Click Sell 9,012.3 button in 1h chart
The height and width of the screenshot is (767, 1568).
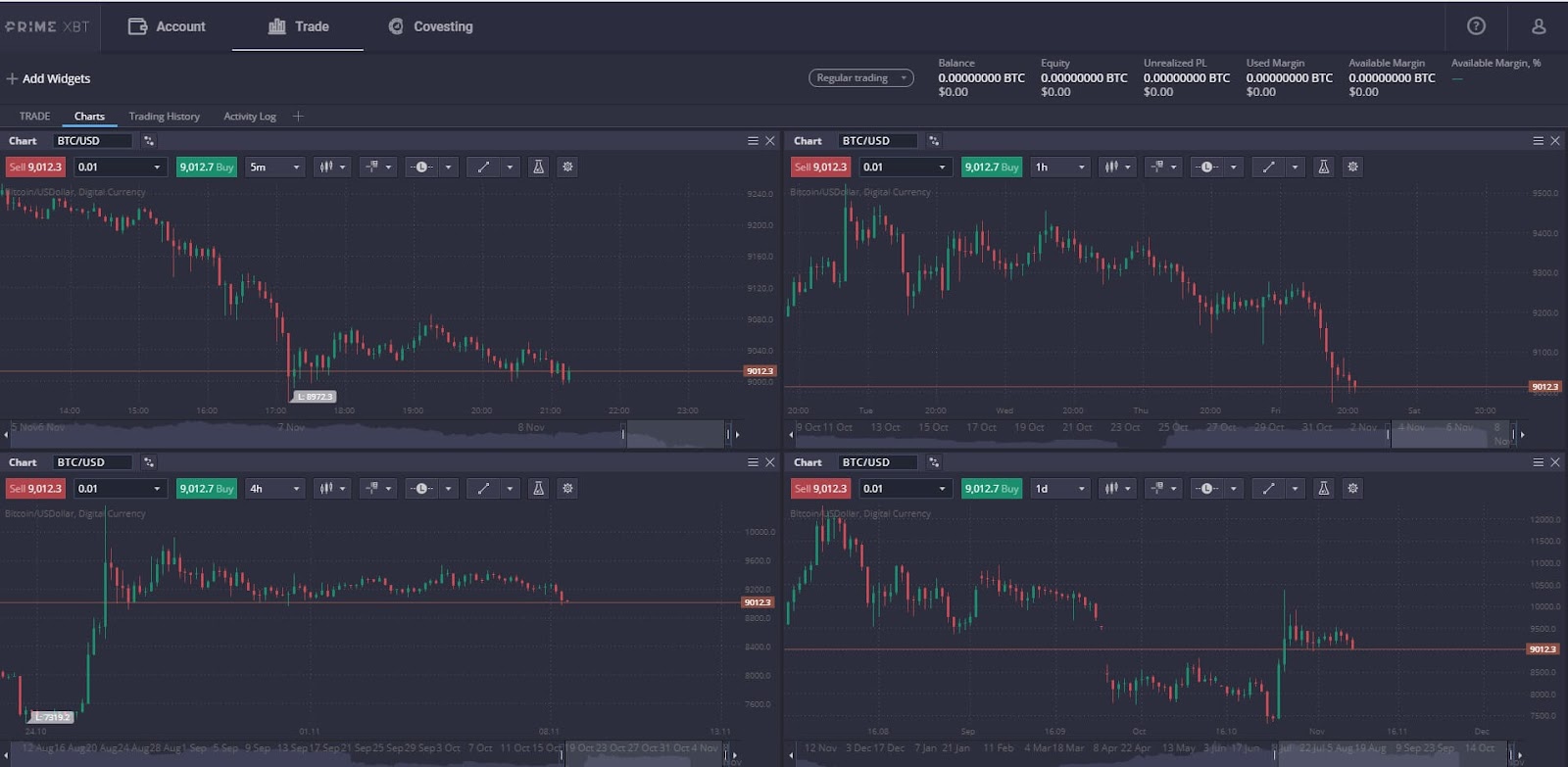tap(821, 168)
